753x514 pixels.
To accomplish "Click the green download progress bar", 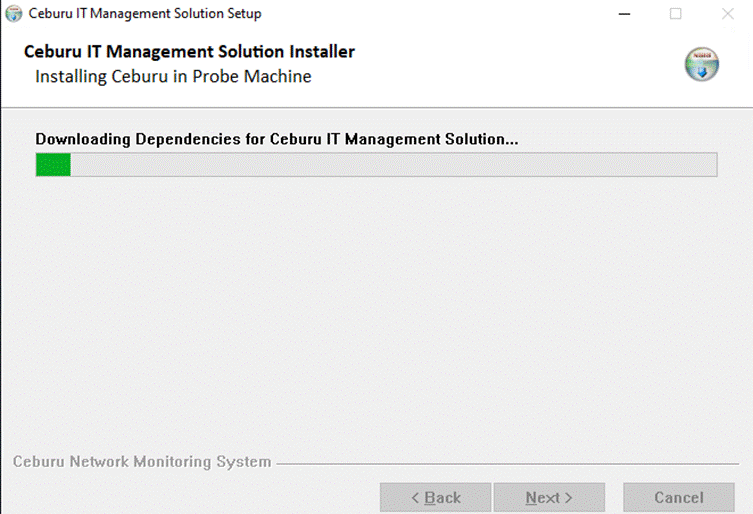I will [x=376, y=165].
